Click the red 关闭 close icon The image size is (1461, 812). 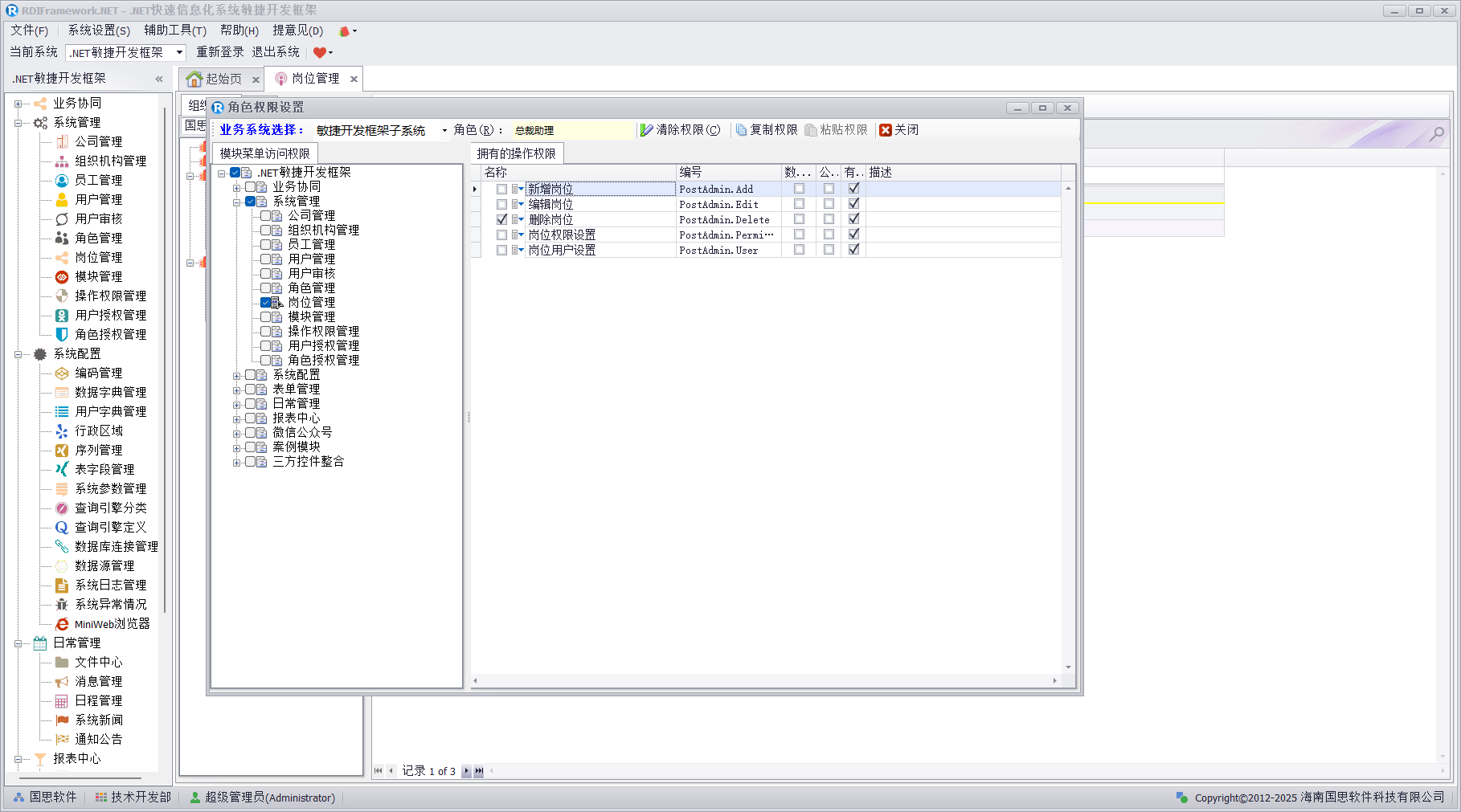[x=886, y=130]
